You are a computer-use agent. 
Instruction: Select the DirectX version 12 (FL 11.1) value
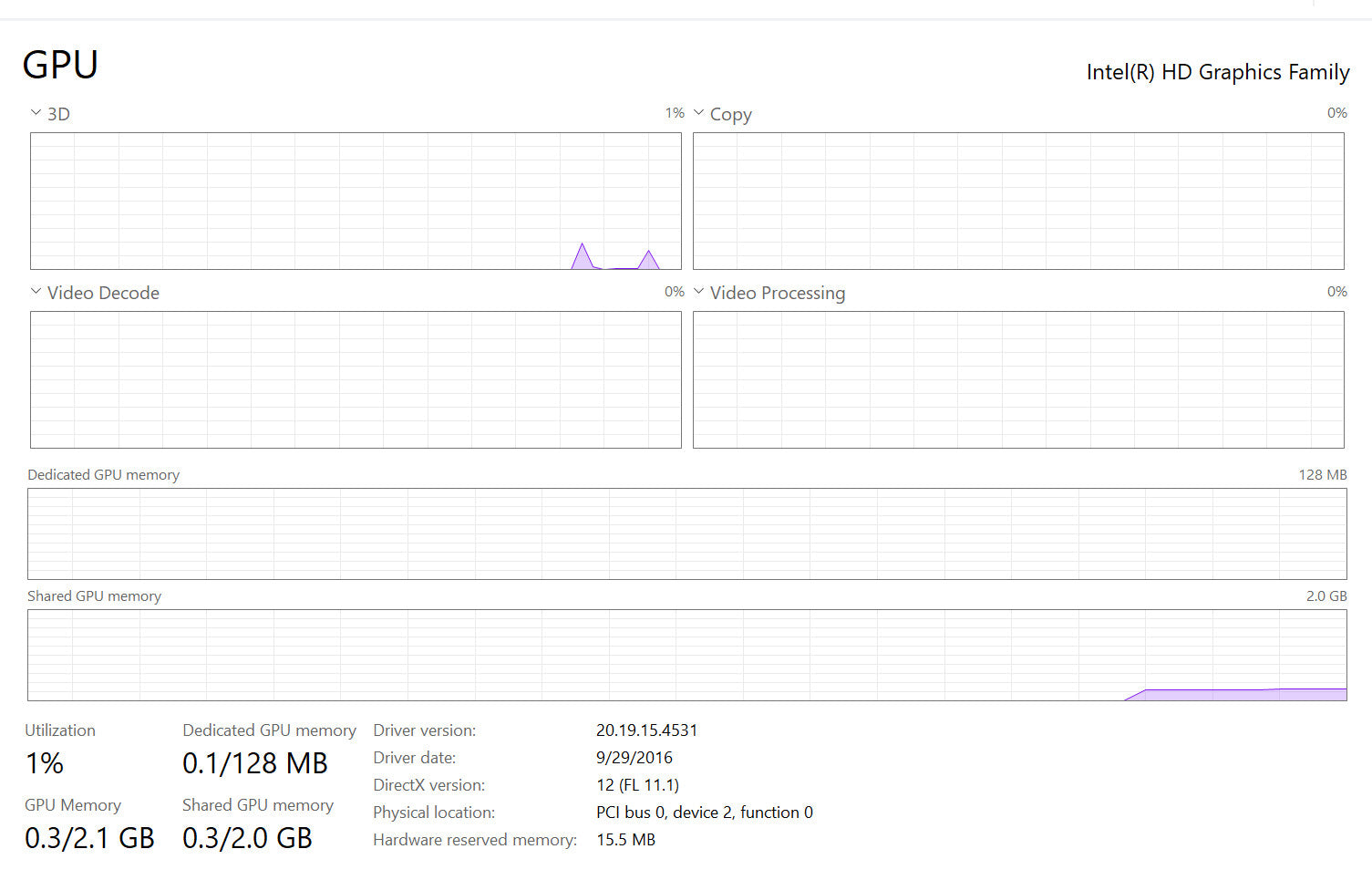[637, 785]
